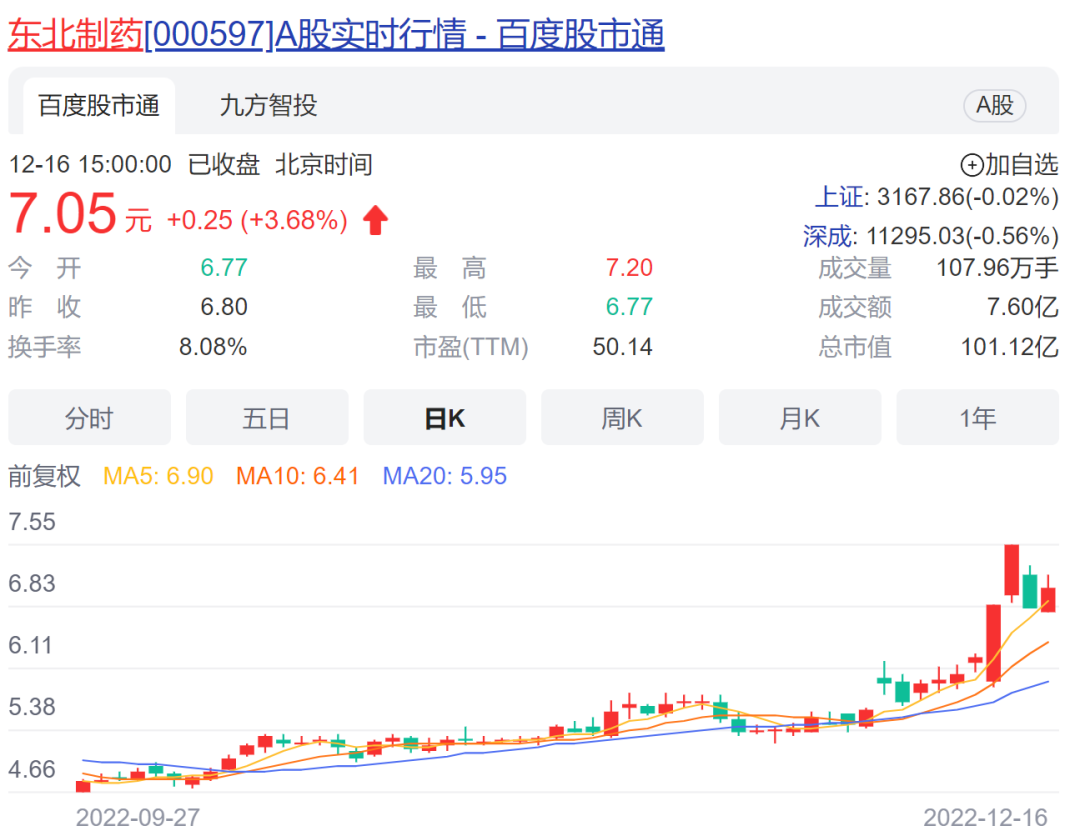Toggle the 1年 one-year chart view

[x=978, y=418]
